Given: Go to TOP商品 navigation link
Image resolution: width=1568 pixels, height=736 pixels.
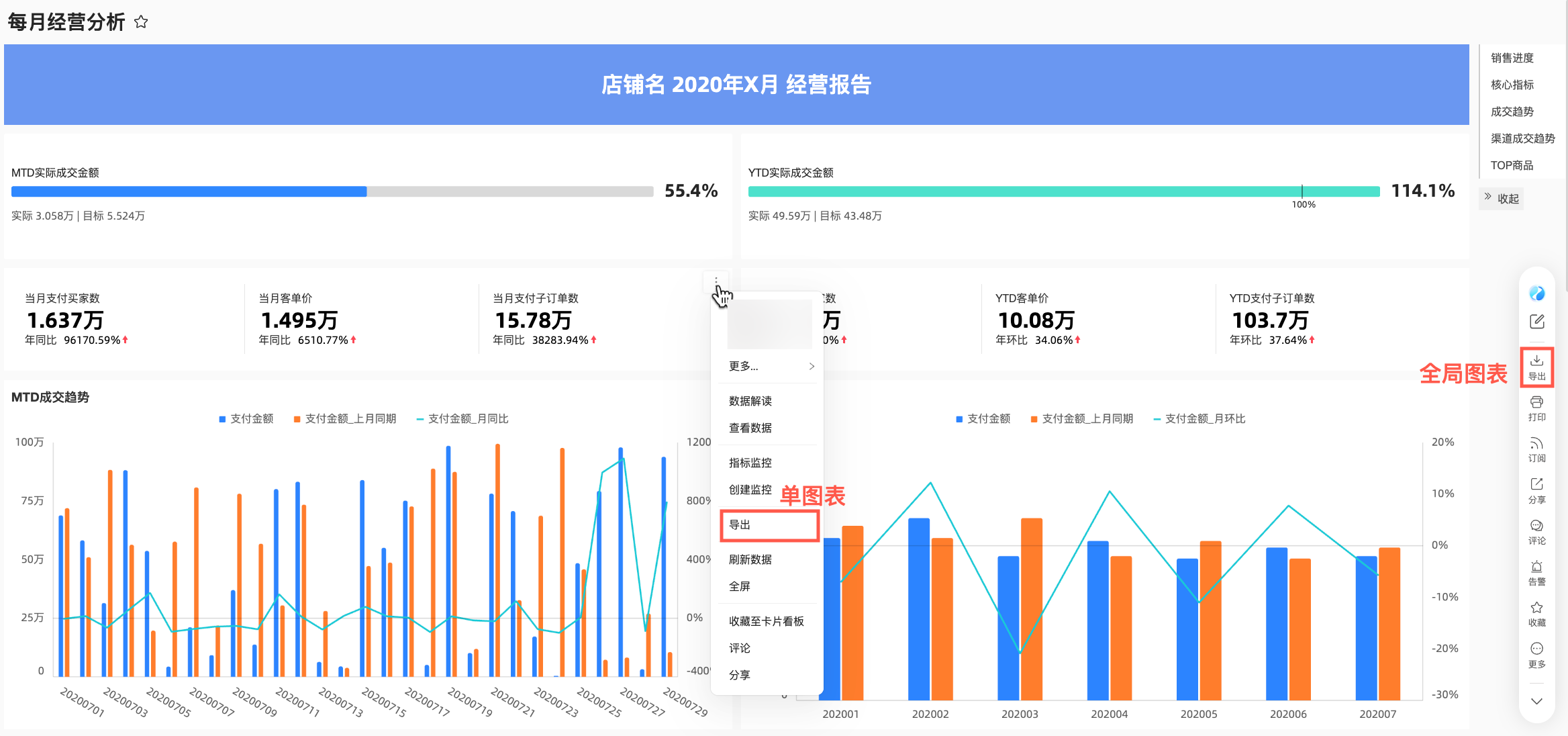Looking at the screenshot, I should coord(1512,165).
